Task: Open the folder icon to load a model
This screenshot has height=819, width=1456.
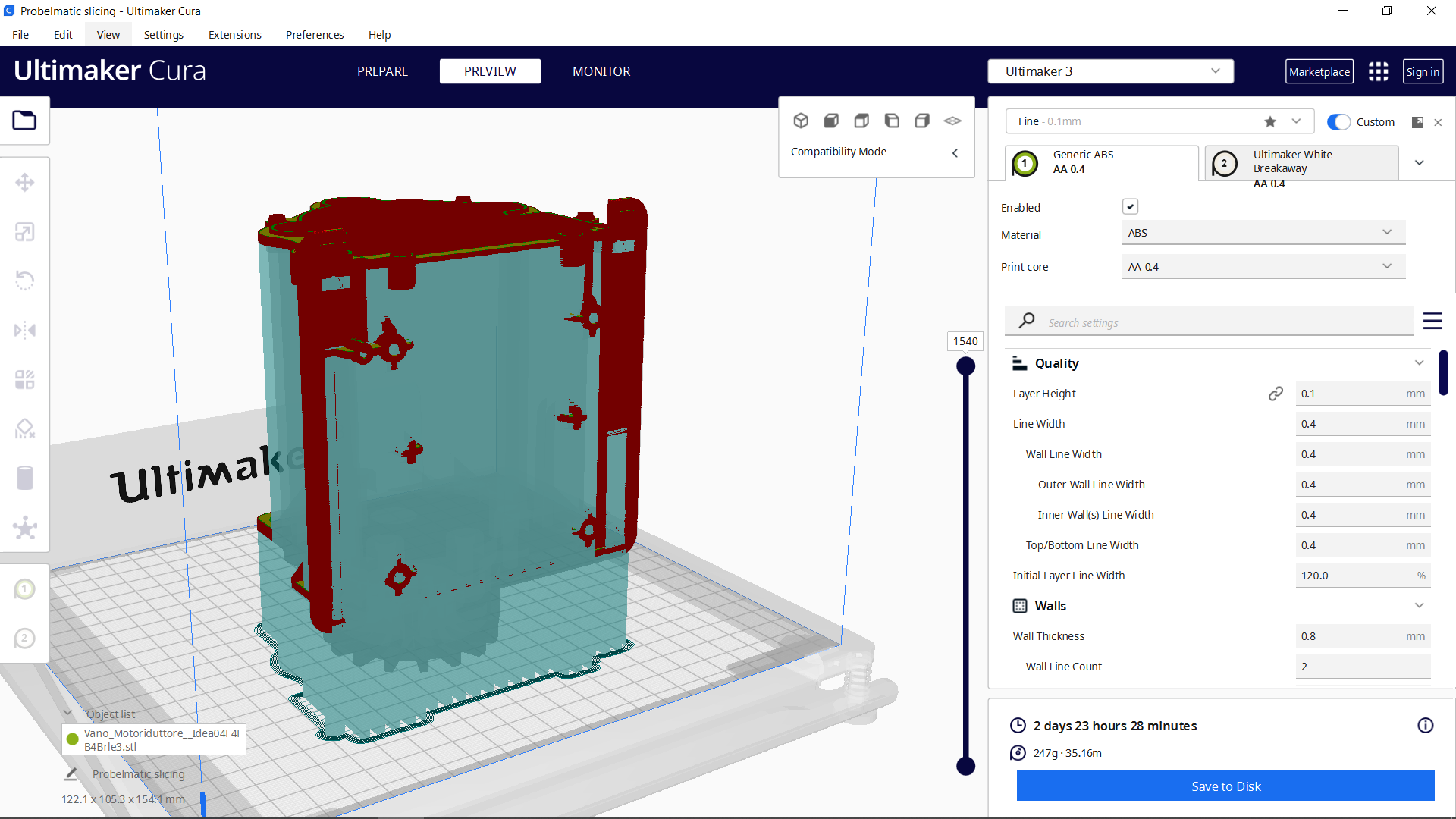Action: pyautogui.click(x=25, y=120)
